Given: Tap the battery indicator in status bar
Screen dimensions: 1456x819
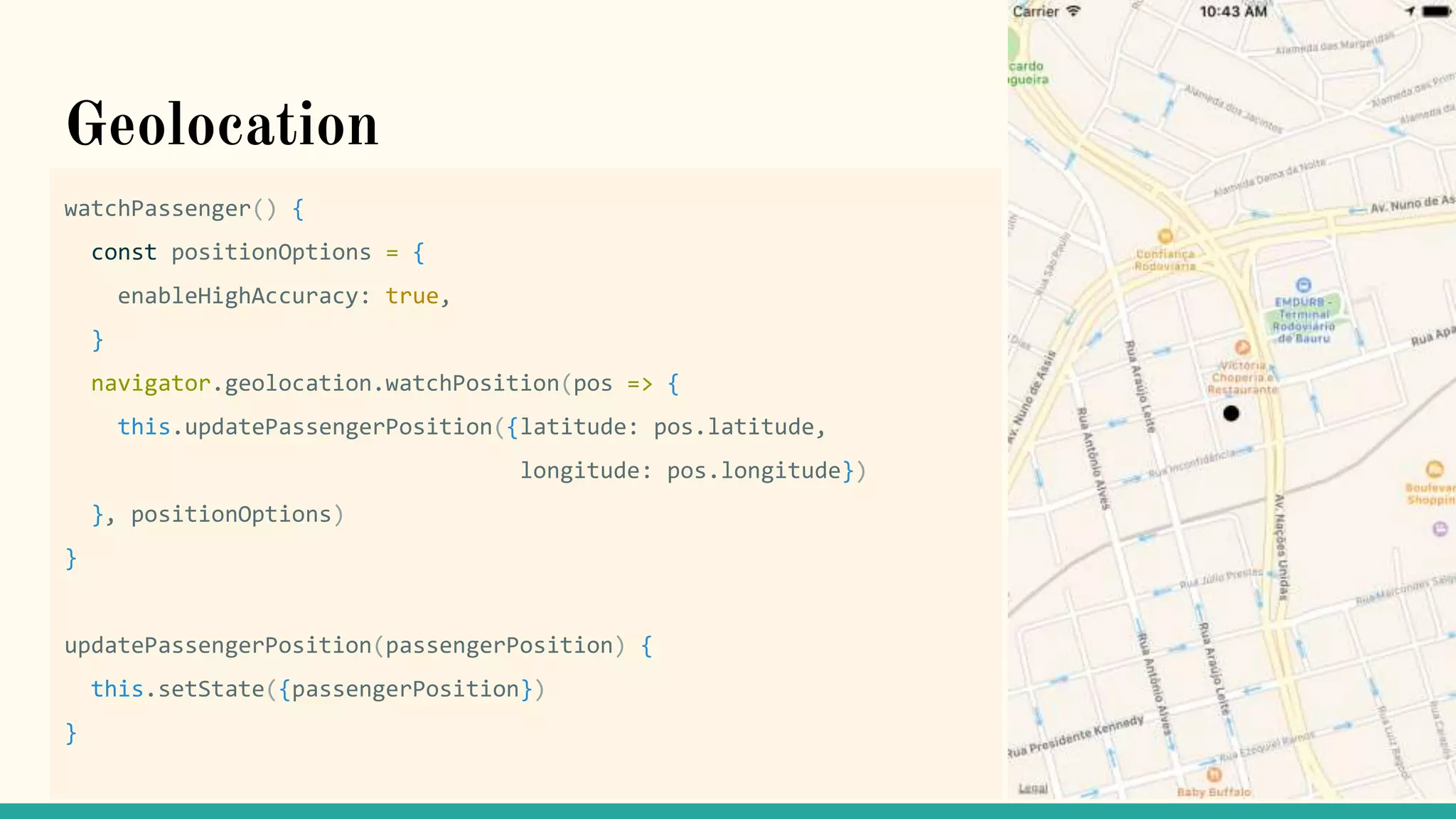Looking at the screenshot, I should tap(1437, 11).
